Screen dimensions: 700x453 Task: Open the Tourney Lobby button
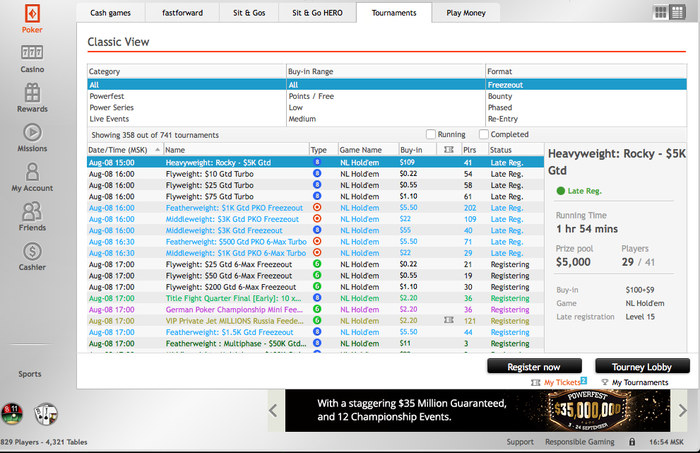point(642,366)
